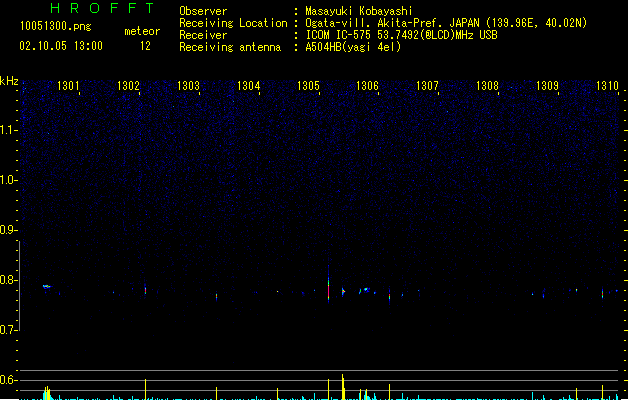Click the 0.6 frequency axis label
Viewport: 629px width, 400px height.
(x=8, y=380)
